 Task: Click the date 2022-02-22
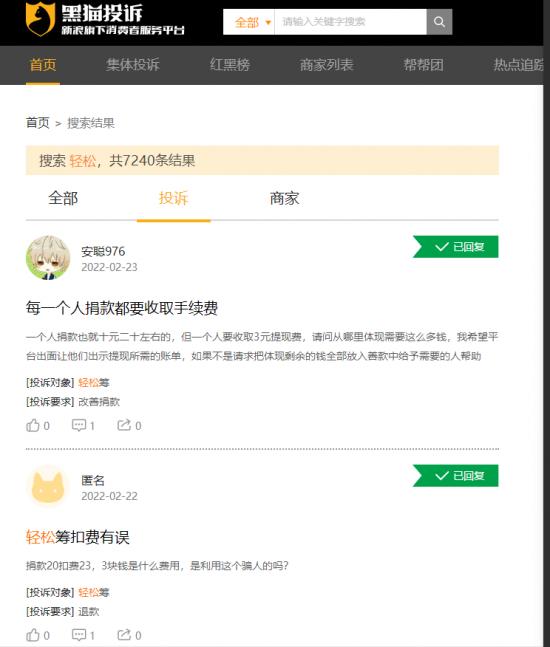tap(109, 496)
